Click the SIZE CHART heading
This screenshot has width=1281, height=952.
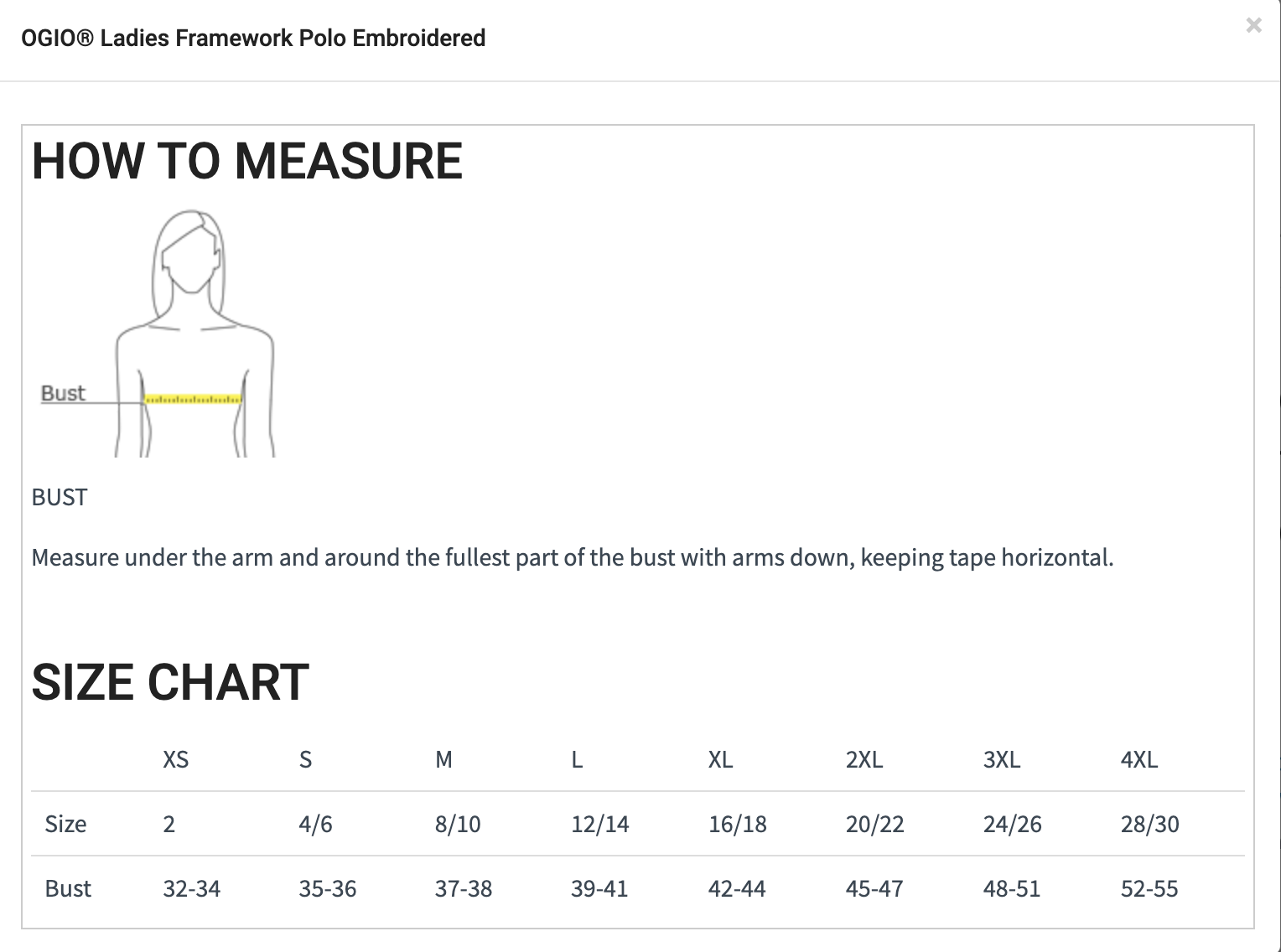point(170,682)
